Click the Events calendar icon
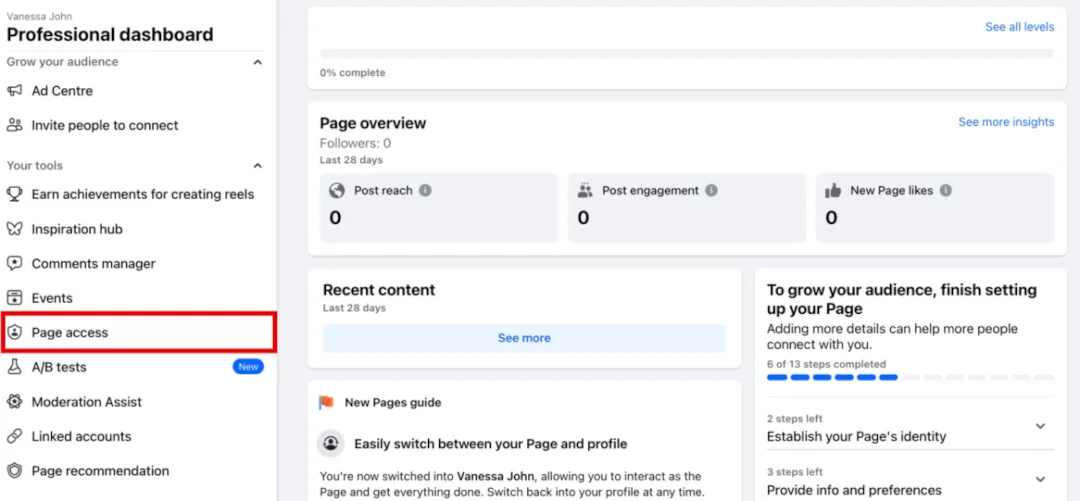 coord(14,298)
